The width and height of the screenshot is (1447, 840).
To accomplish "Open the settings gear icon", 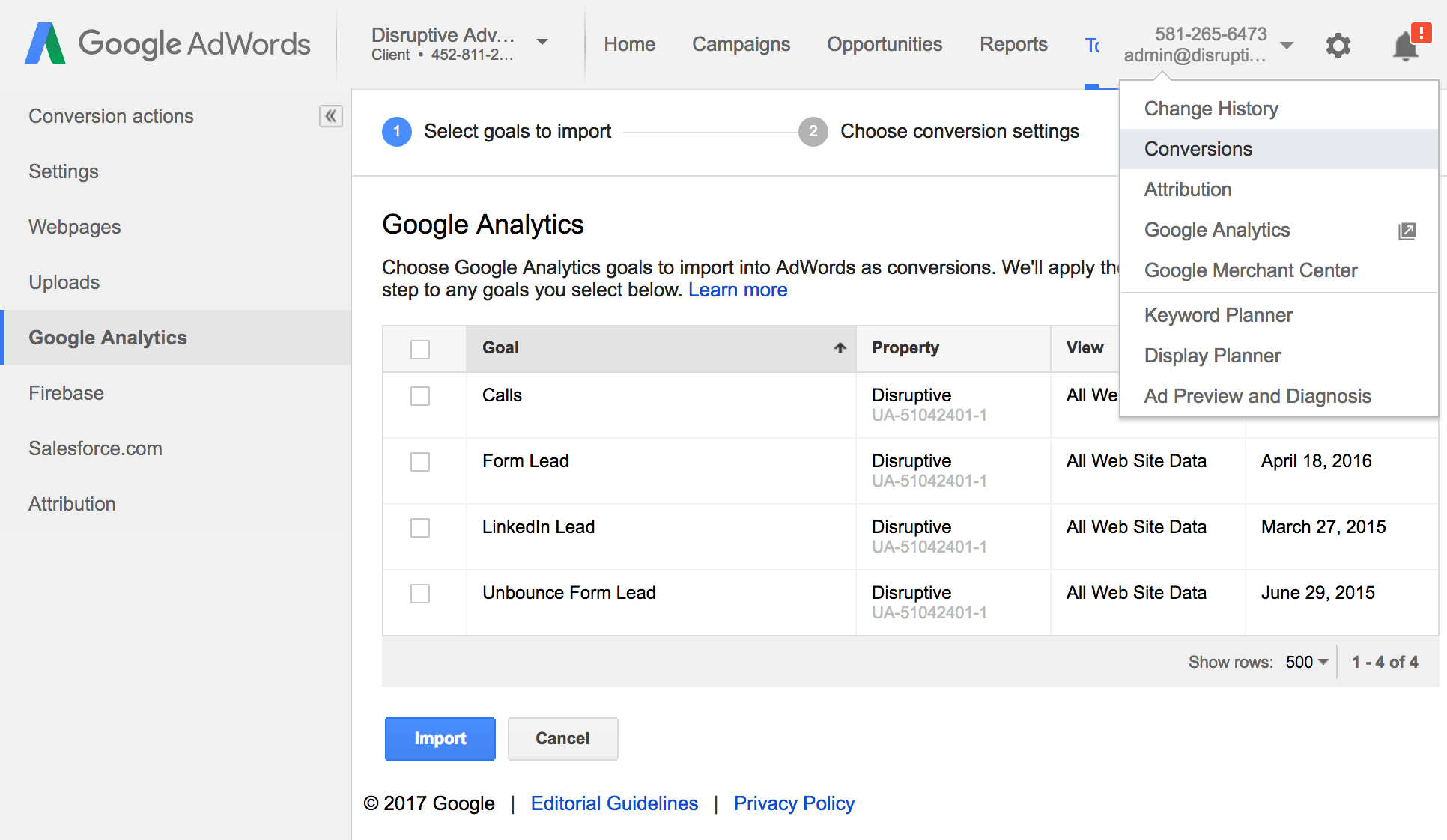I will [1338, 46].
